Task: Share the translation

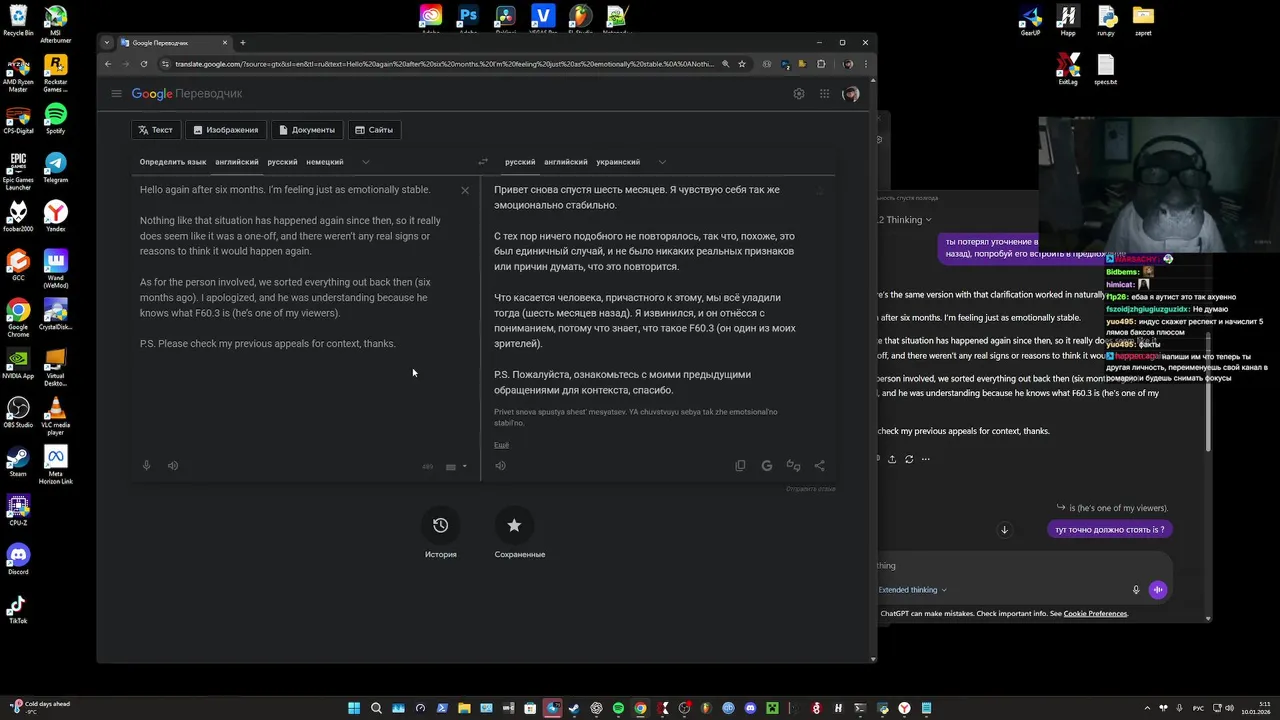Action: click(820, 465)
